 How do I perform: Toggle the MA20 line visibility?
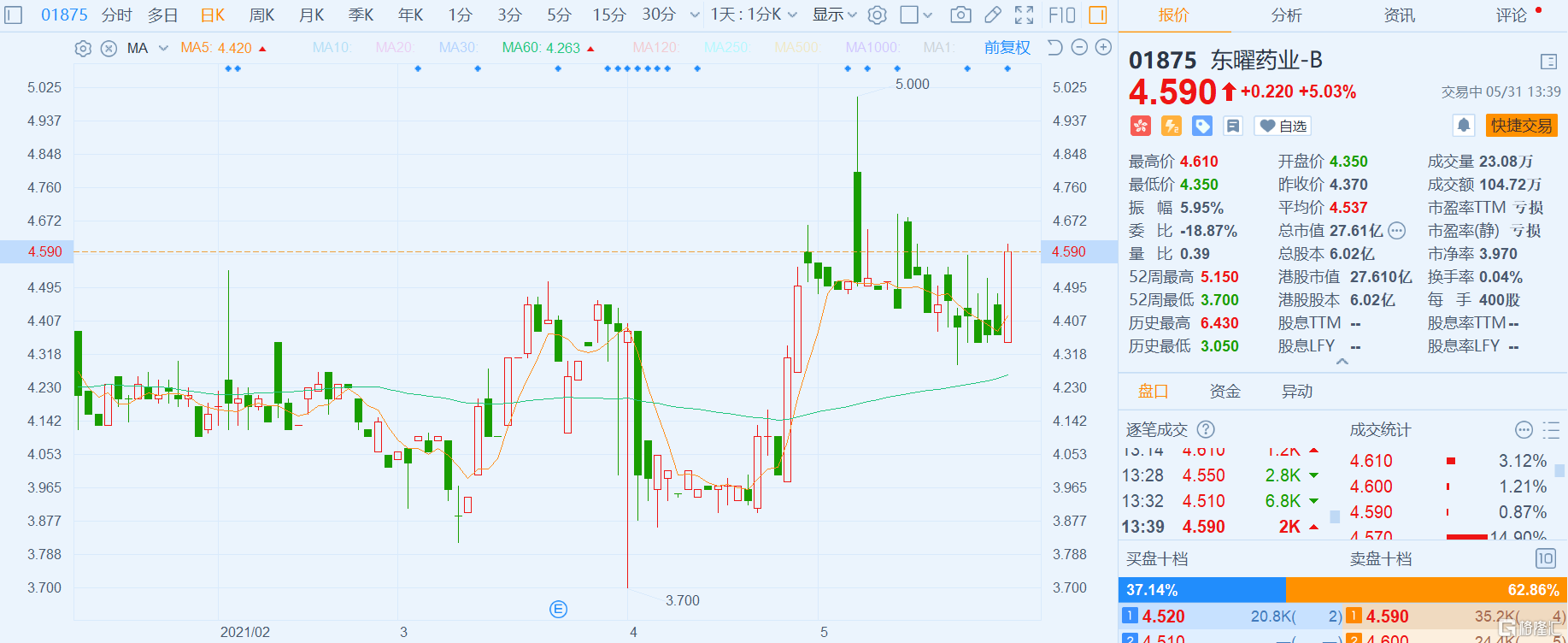click(x=395, y=48)
